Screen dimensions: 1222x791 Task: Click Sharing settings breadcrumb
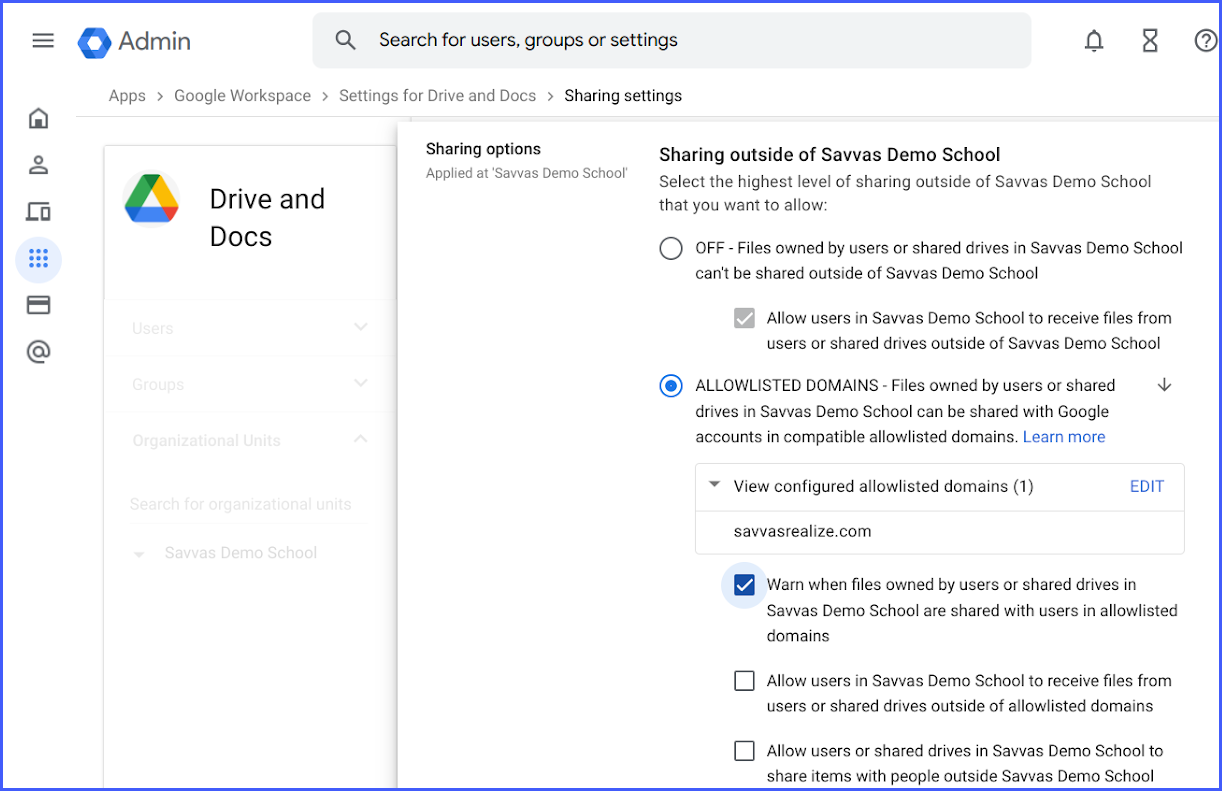623,96
